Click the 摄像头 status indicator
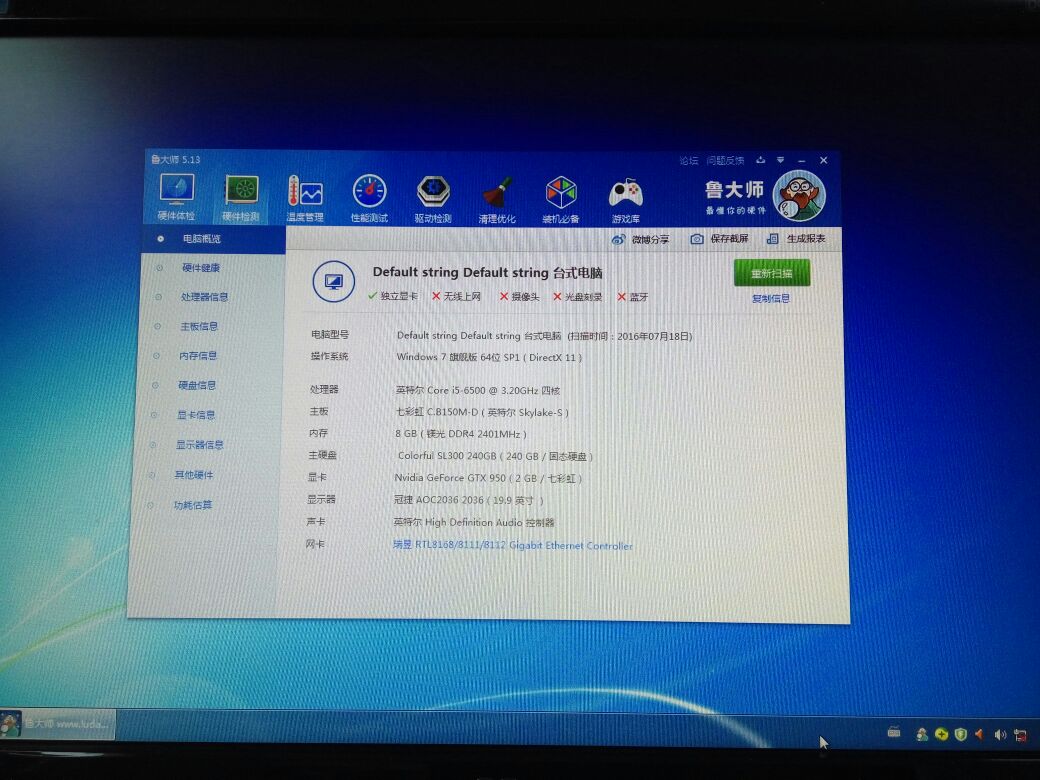This screenshot has width=1040, height=780. (519, 296)
